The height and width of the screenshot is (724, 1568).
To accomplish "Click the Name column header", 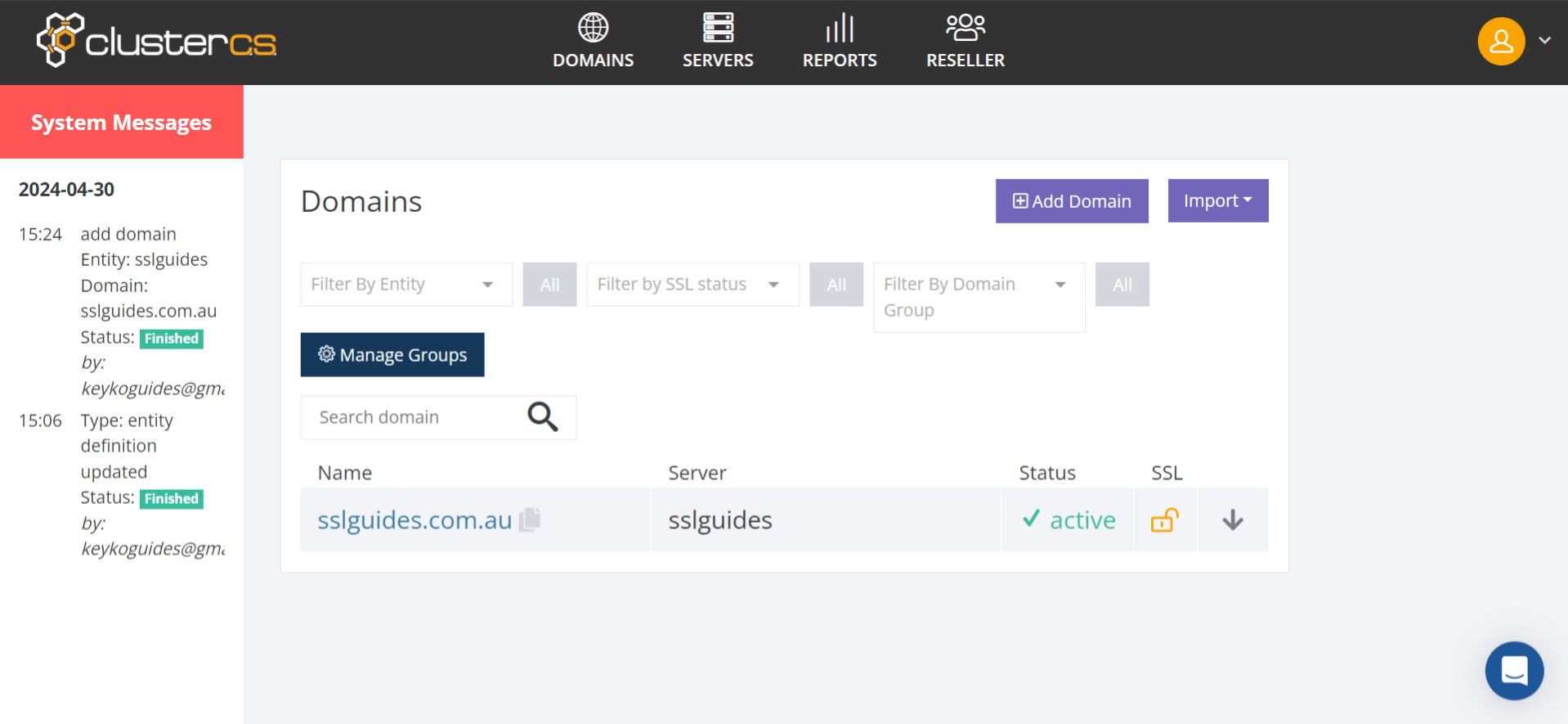I will tap(345, 473).
